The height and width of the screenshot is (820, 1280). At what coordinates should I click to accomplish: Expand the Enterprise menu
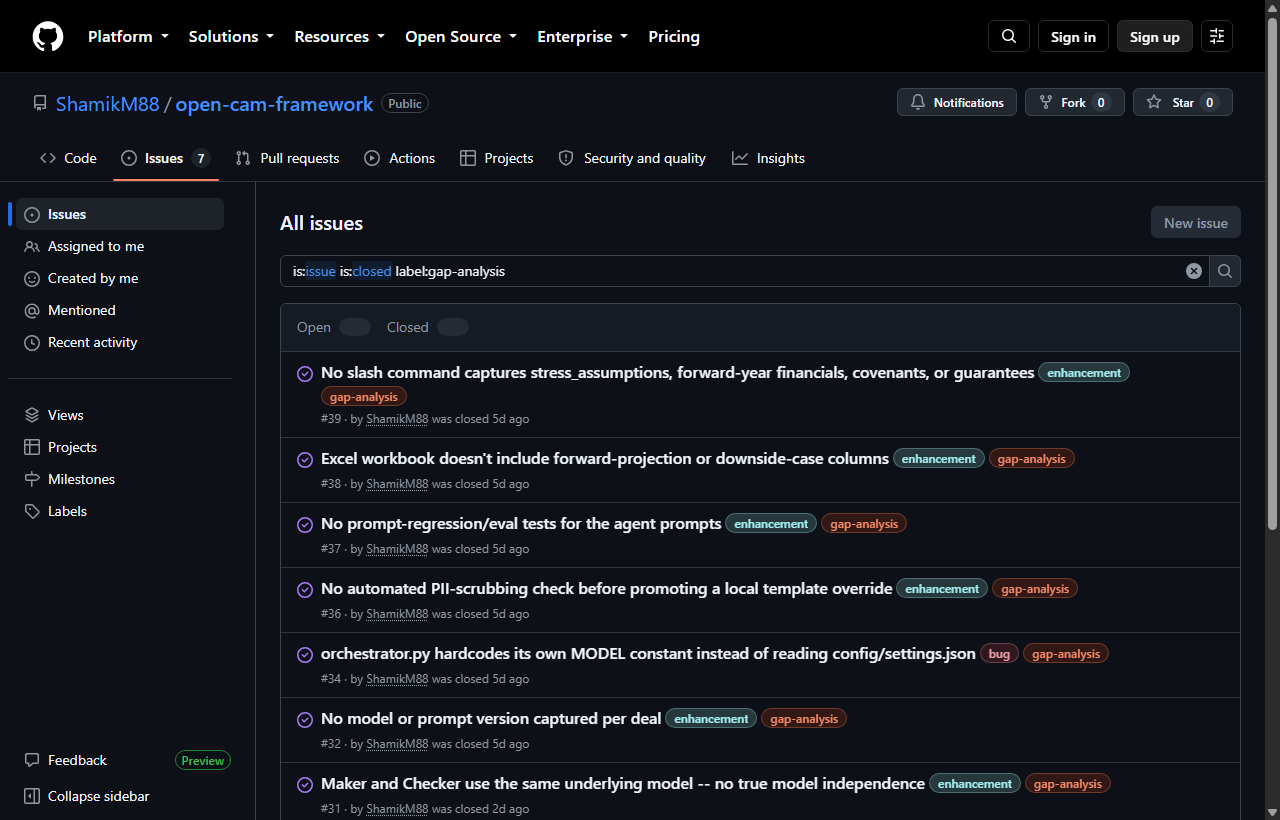[x=582, y=37]
